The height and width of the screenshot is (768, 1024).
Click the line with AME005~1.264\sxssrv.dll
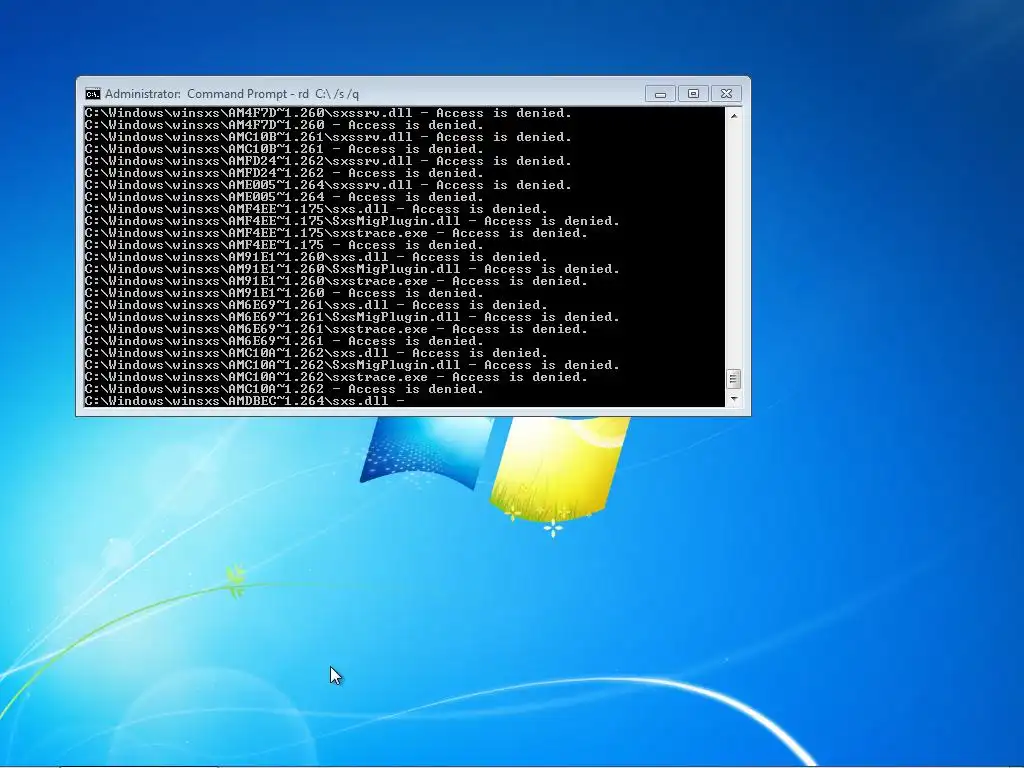click(328, 185)
